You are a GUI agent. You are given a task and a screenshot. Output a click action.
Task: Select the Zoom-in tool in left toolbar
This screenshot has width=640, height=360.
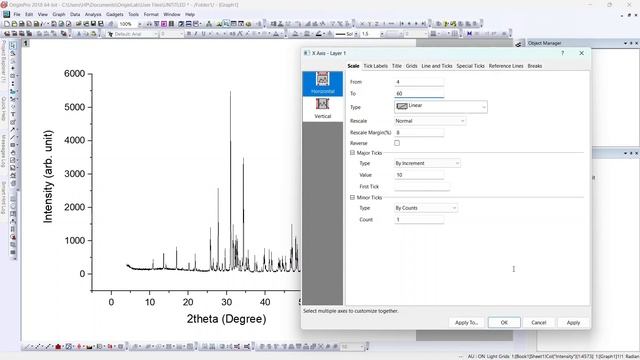click(13, 53)
